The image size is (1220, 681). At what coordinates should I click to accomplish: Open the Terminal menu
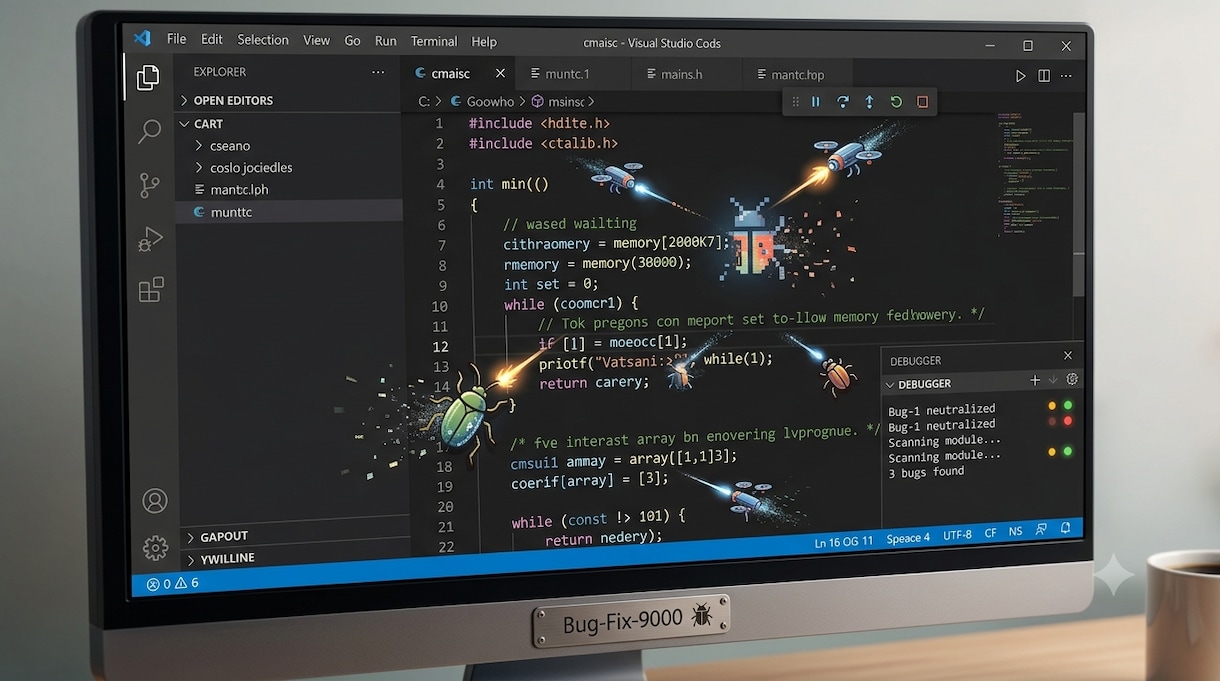tap(434, 41)
